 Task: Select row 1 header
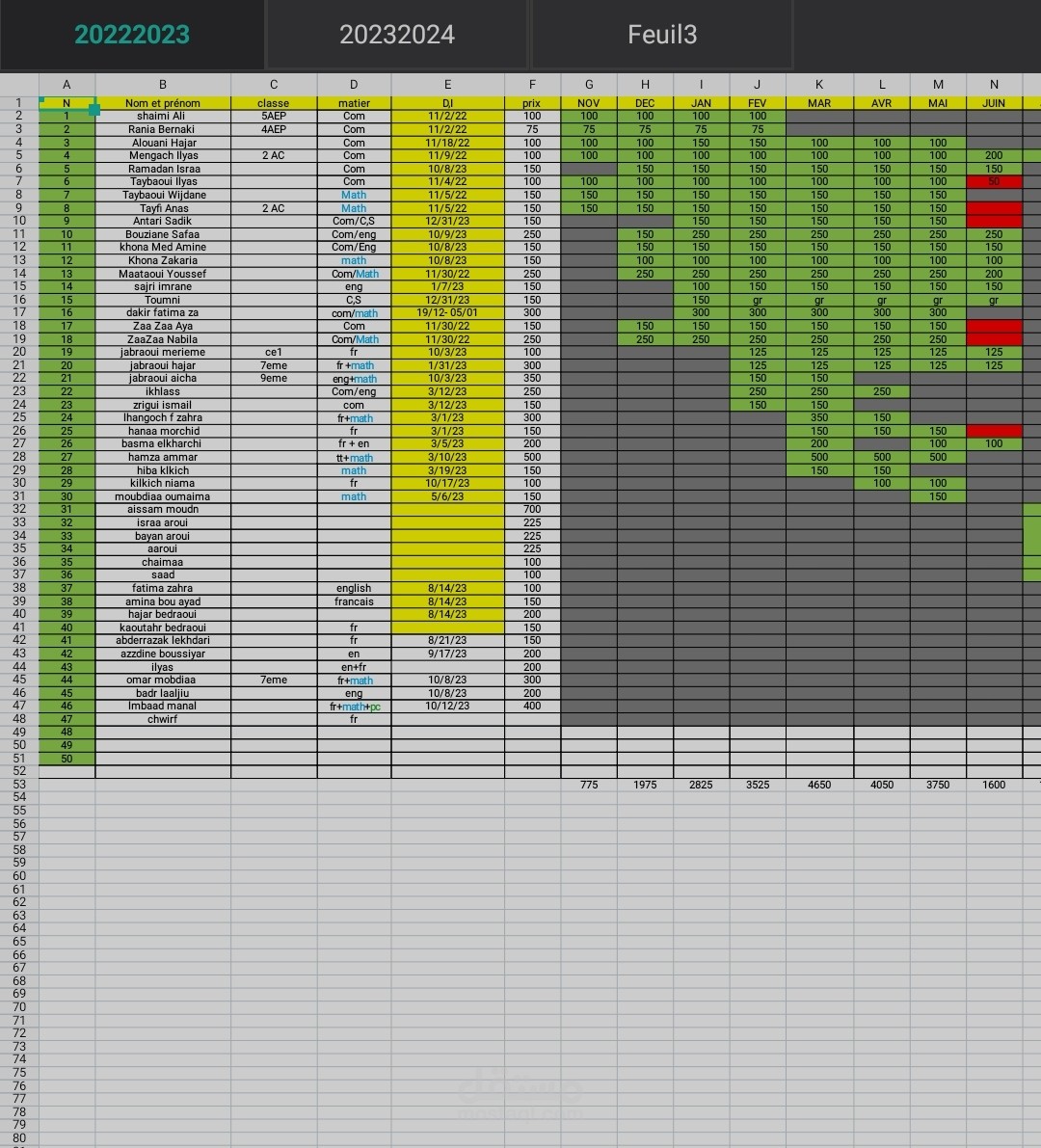pos(19,102)
